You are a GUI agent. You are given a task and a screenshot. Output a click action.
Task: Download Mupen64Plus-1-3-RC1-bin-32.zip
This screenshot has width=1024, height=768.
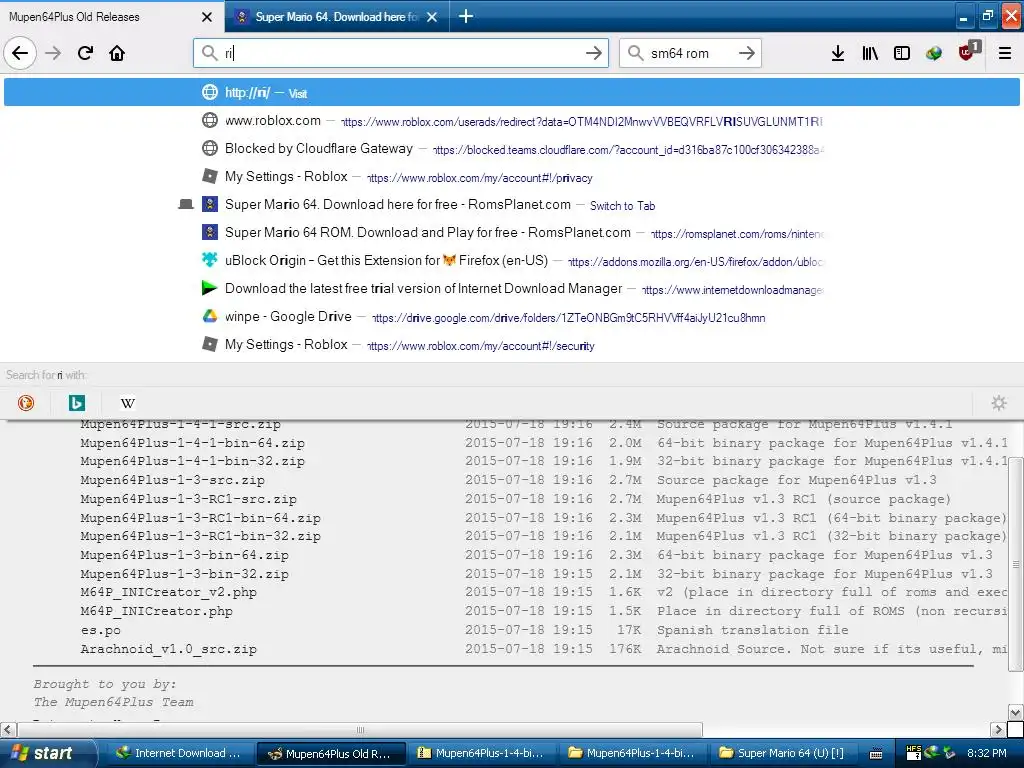pyautogui.click(x=200, y=536)
